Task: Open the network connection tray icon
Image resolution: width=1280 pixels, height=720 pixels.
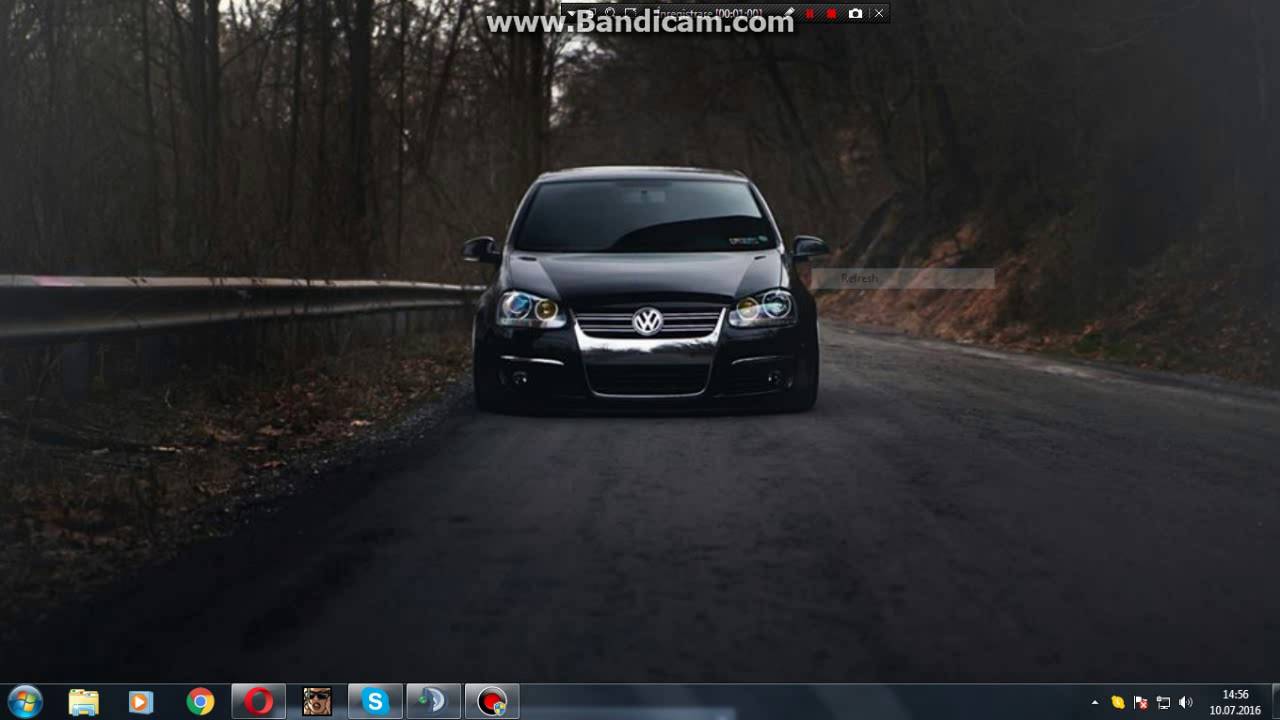Action: (1163, 702)
